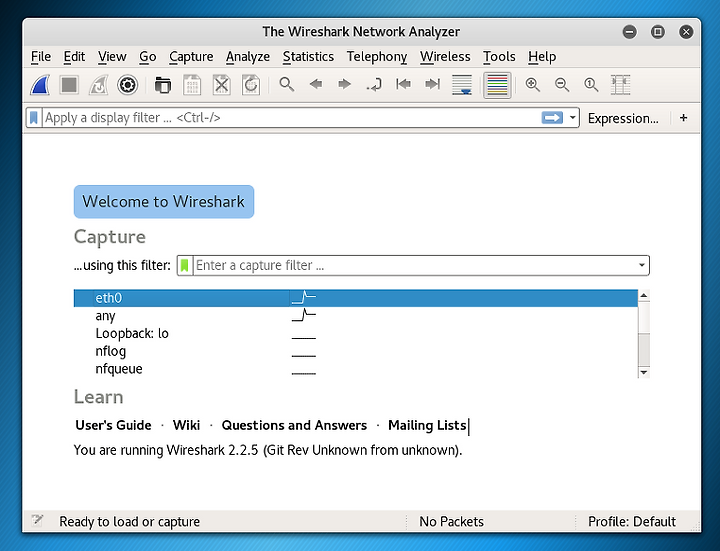Screen dimensions: 720x551
Task: Click the Stop capture square icon
Action: click(x=69, y=85)
